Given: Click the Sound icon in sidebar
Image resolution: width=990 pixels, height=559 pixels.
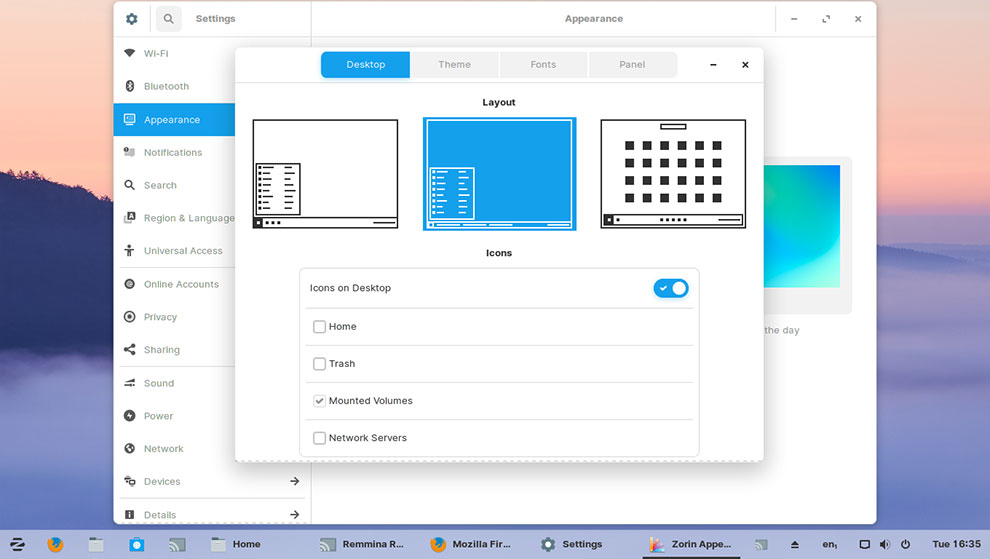Looking at the screenshot, I should point(129,383).
